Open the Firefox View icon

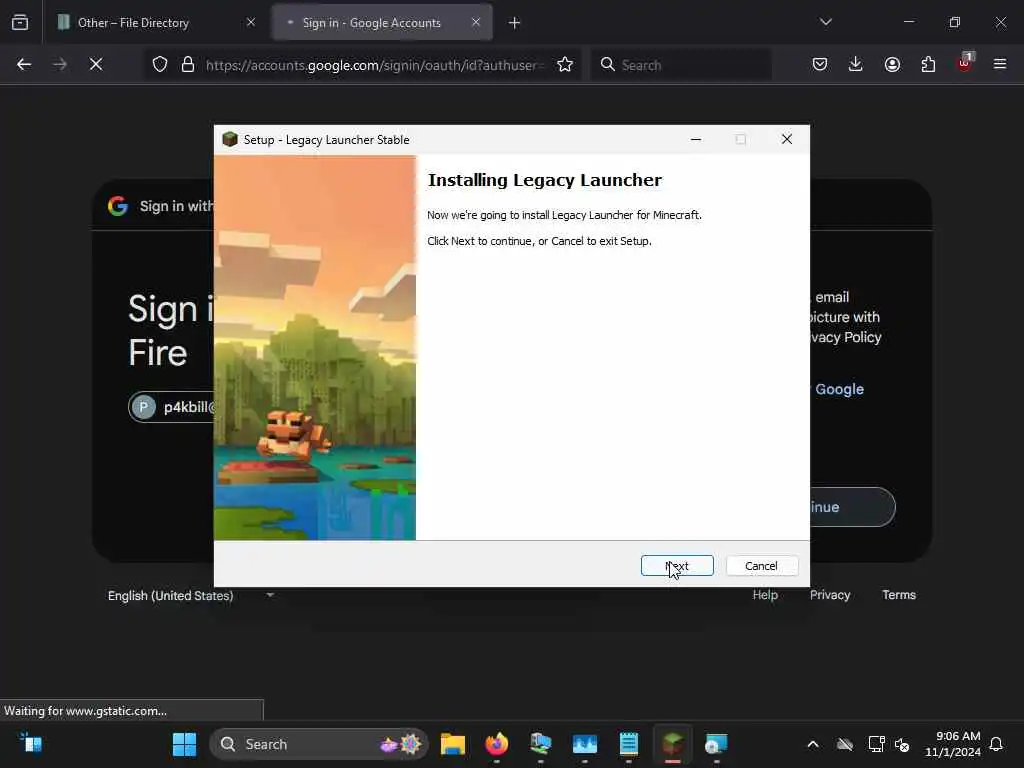click(x=20, y=22)
